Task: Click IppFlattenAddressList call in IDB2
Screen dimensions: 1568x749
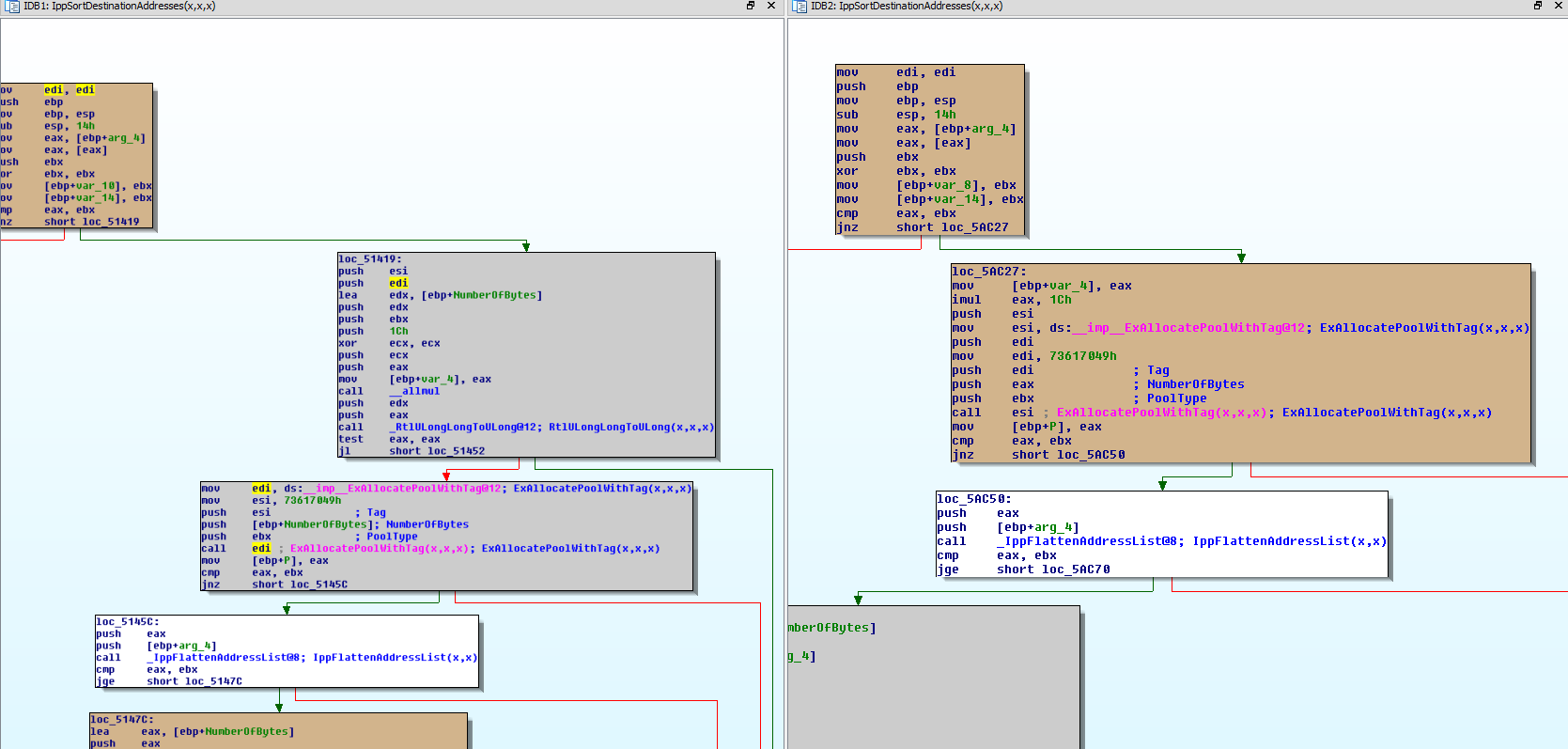Action: (1161, 541)
